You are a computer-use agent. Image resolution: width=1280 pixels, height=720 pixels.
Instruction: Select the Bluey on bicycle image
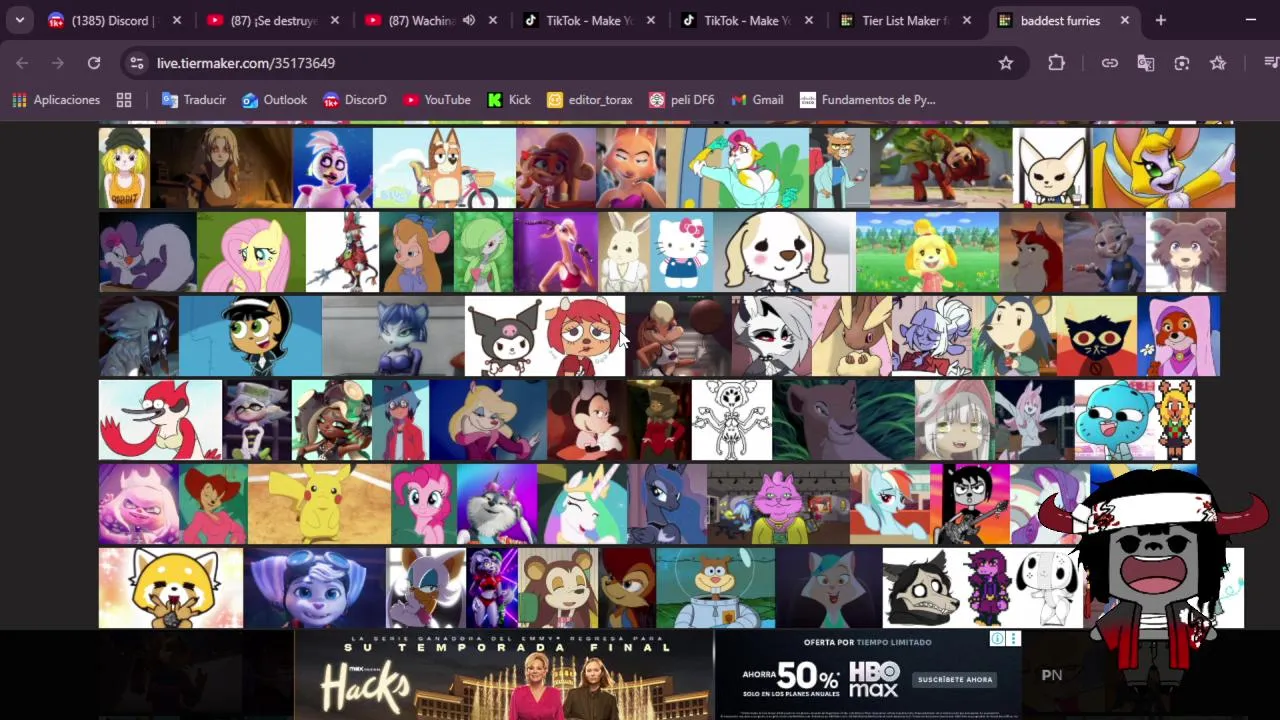(x=444, y=168)
